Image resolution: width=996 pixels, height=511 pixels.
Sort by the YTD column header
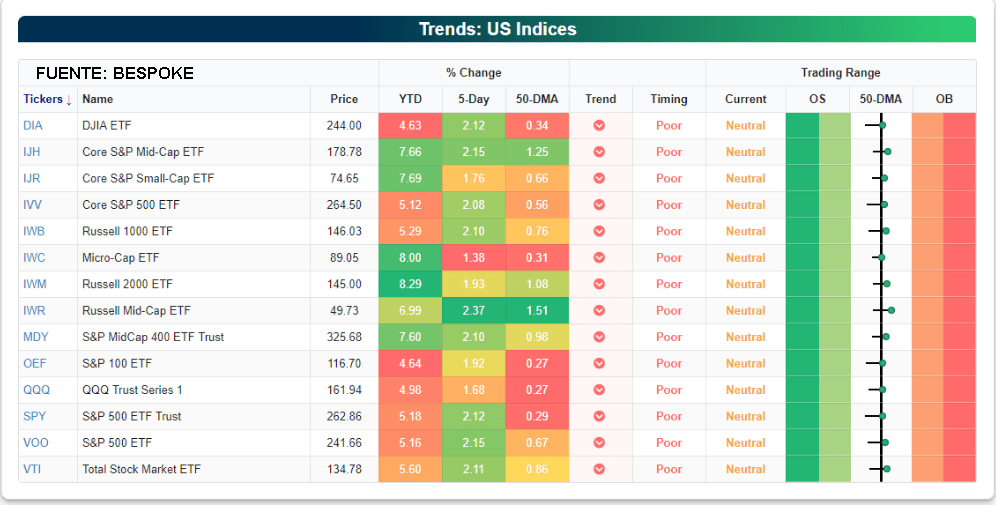pyautogui.click(x=410, y=99)
